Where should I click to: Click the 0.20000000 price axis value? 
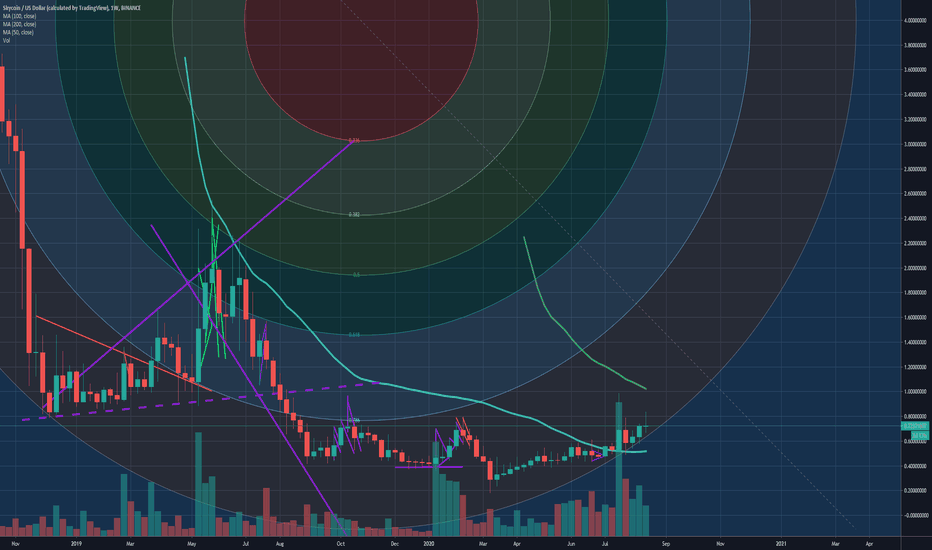[x=915, y=491]
